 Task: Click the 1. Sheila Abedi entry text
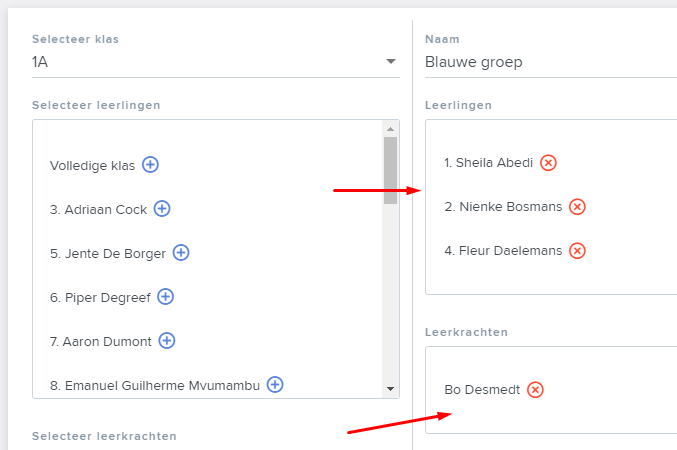click(x=489, y=163)
